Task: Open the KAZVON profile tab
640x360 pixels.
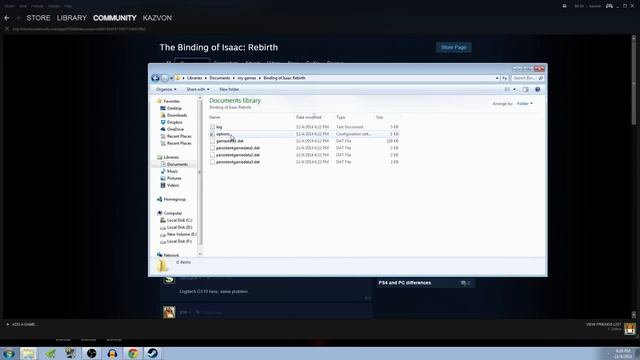Action: 157,18
